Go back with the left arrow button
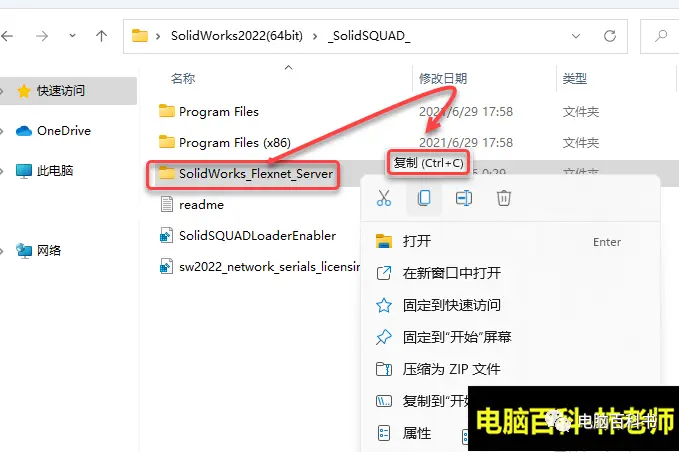 (x=7, y=36)
